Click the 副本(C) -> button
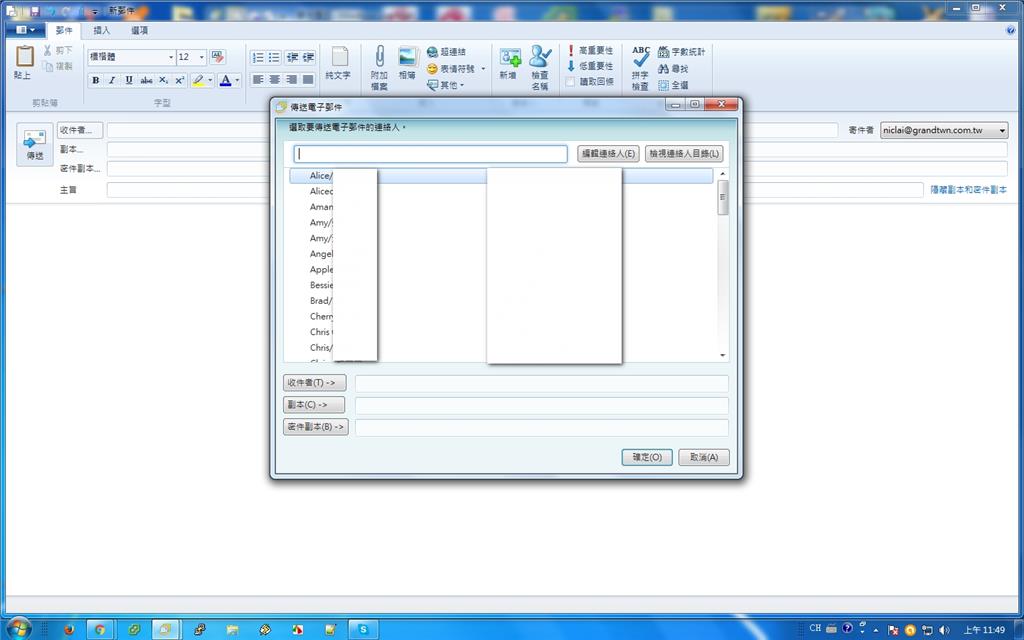 (313, 405)
